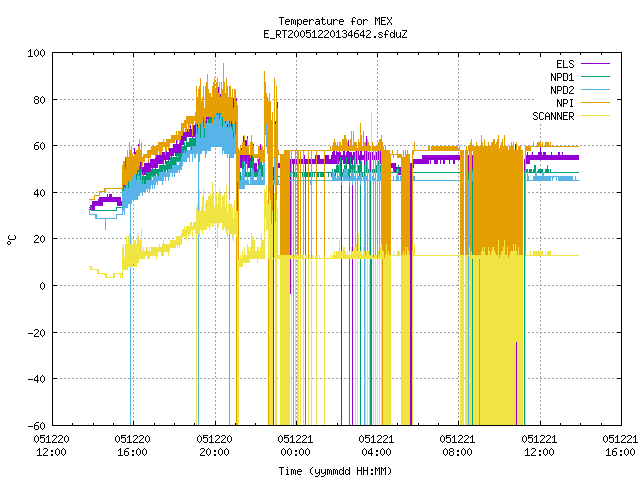Viewport: 640px width, 480px height.
Task: Click the y-axis value 80
Action: pos(39,100)
